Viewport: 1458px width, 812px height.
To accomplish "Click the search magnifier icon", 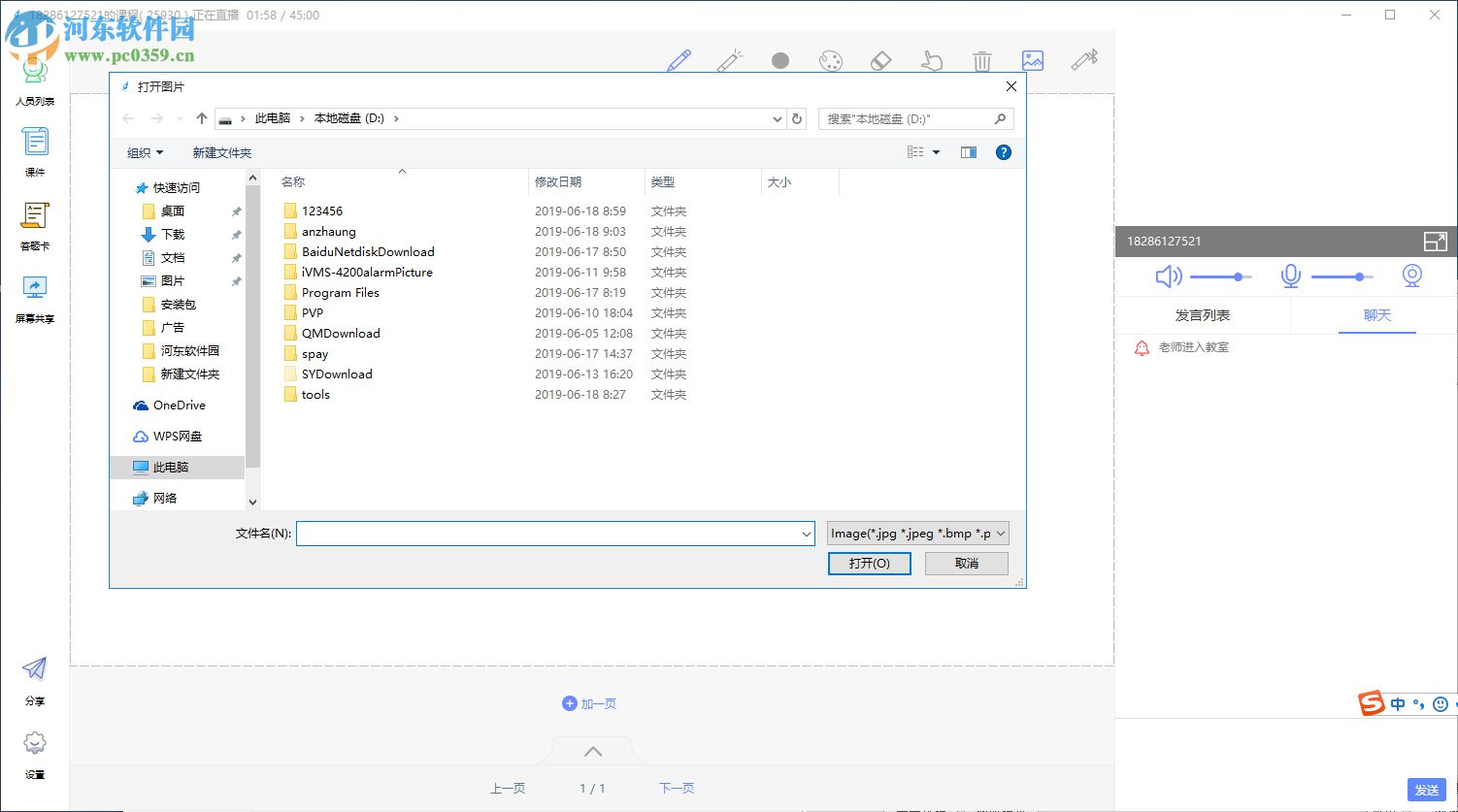I will click(1000, 118).
